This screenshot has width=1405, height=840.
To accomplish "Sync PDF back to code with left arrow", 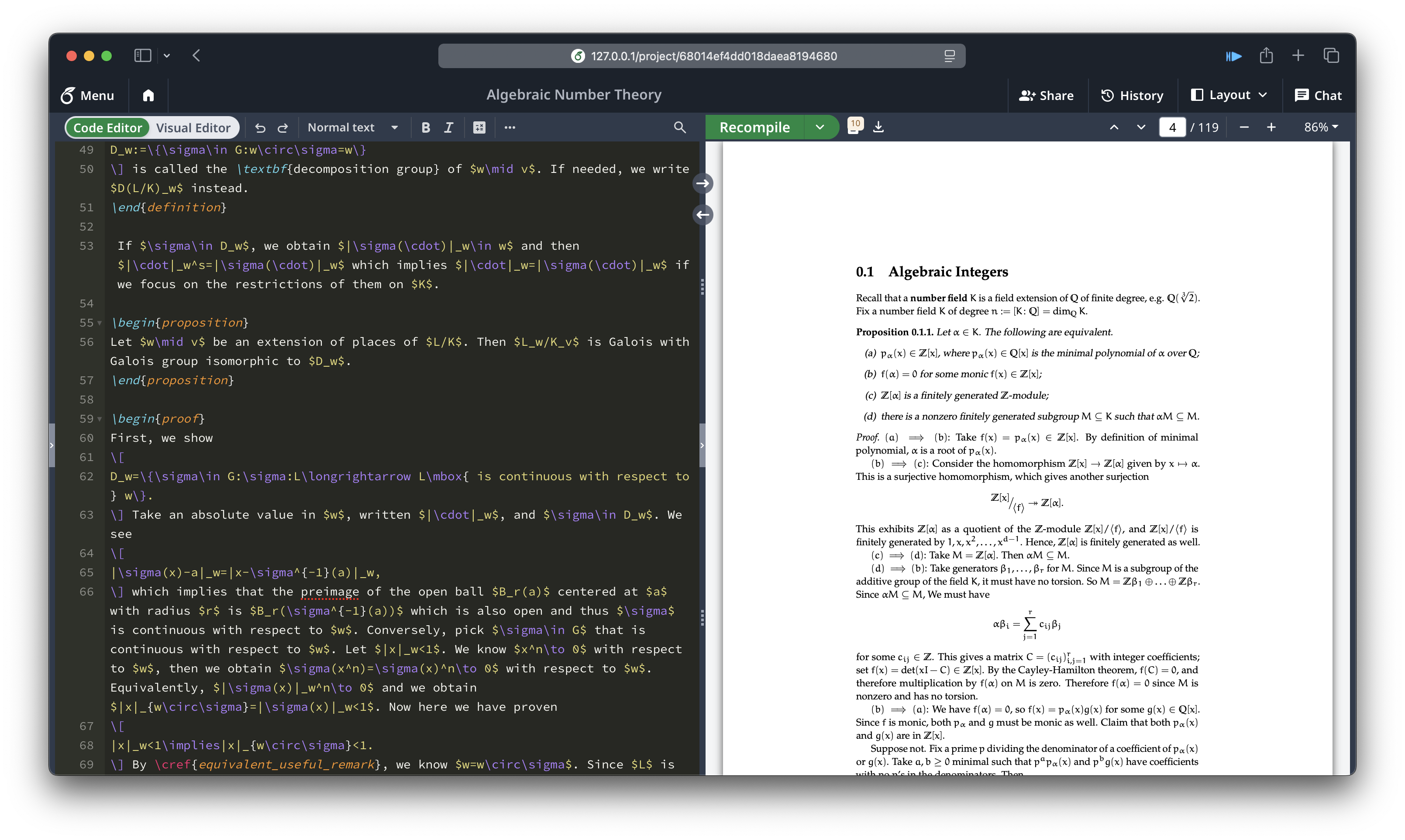I will (702, 215).
